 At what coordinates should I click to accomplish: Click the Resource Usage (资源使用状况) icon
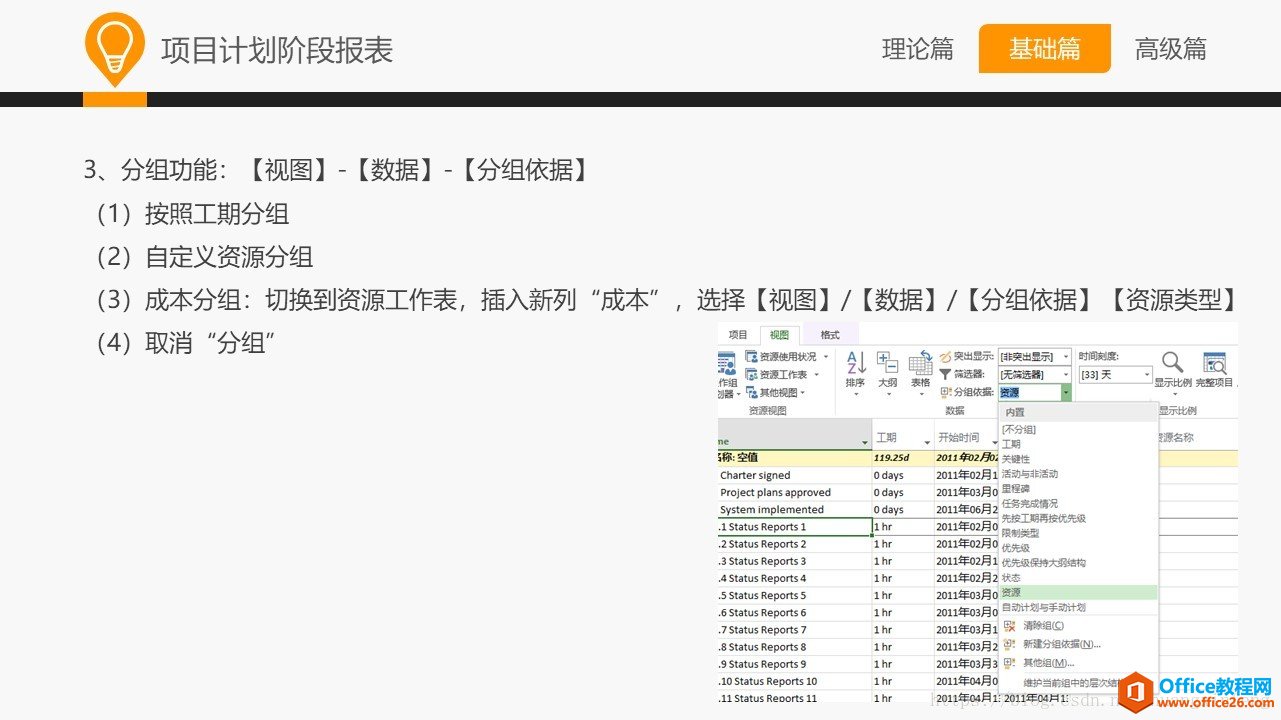pos(752,356)
